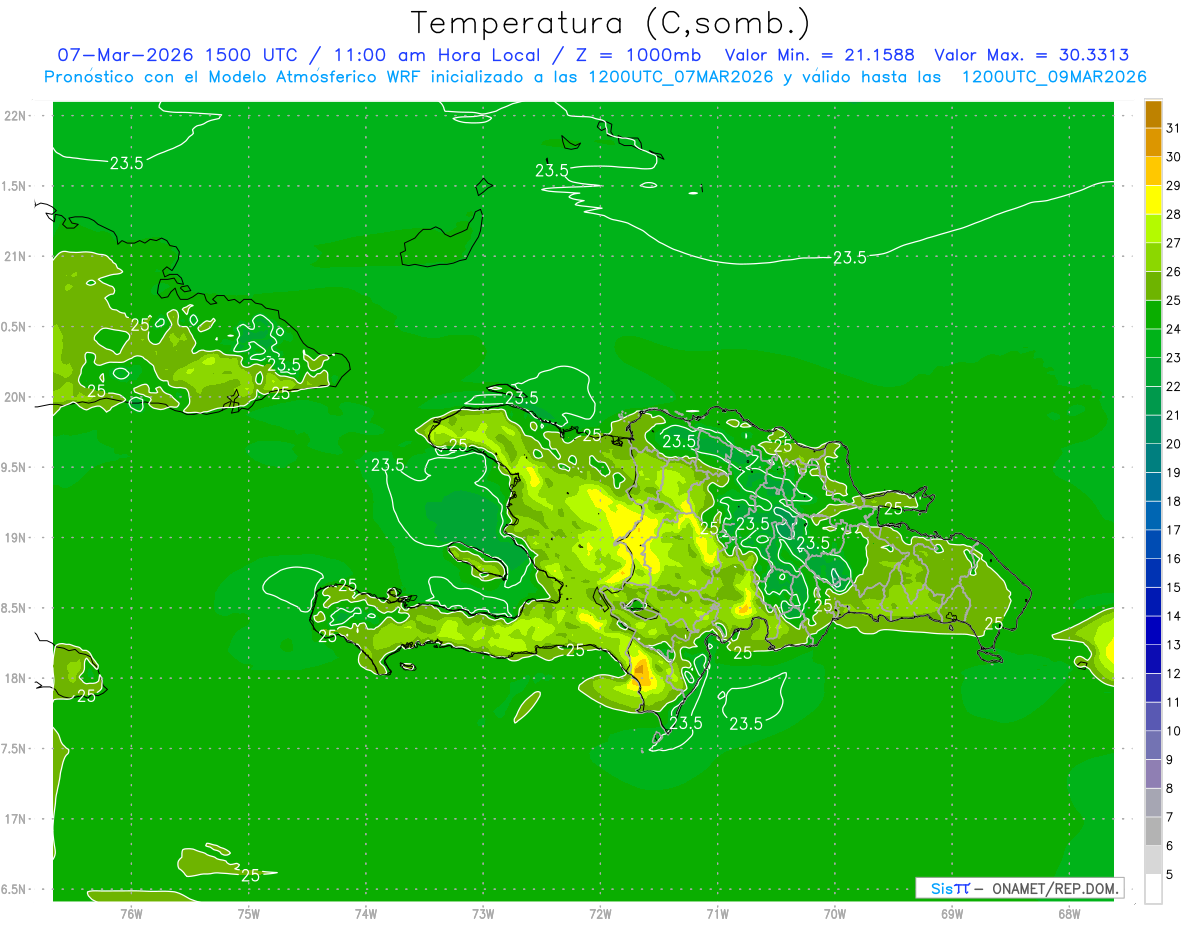The width and height of the screenshot is (1200, 927).
Task: Click legend value label '28'
Action: [x=1174, y=214]
